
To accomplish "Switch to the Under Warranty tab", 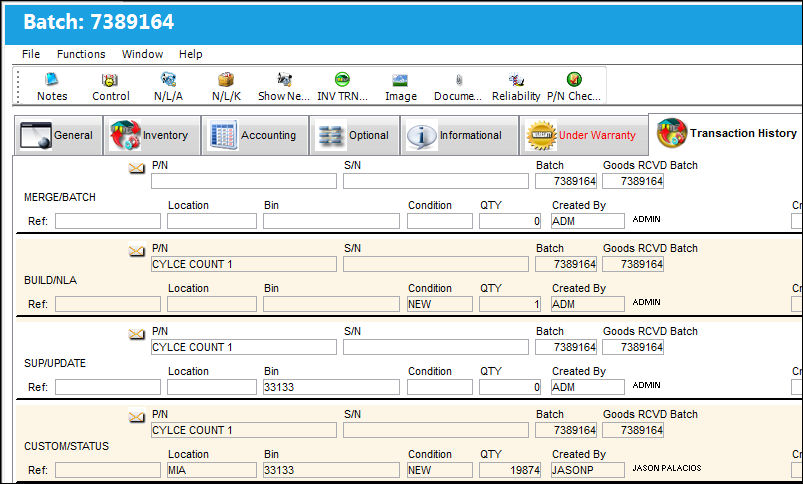I will [584, 135].
